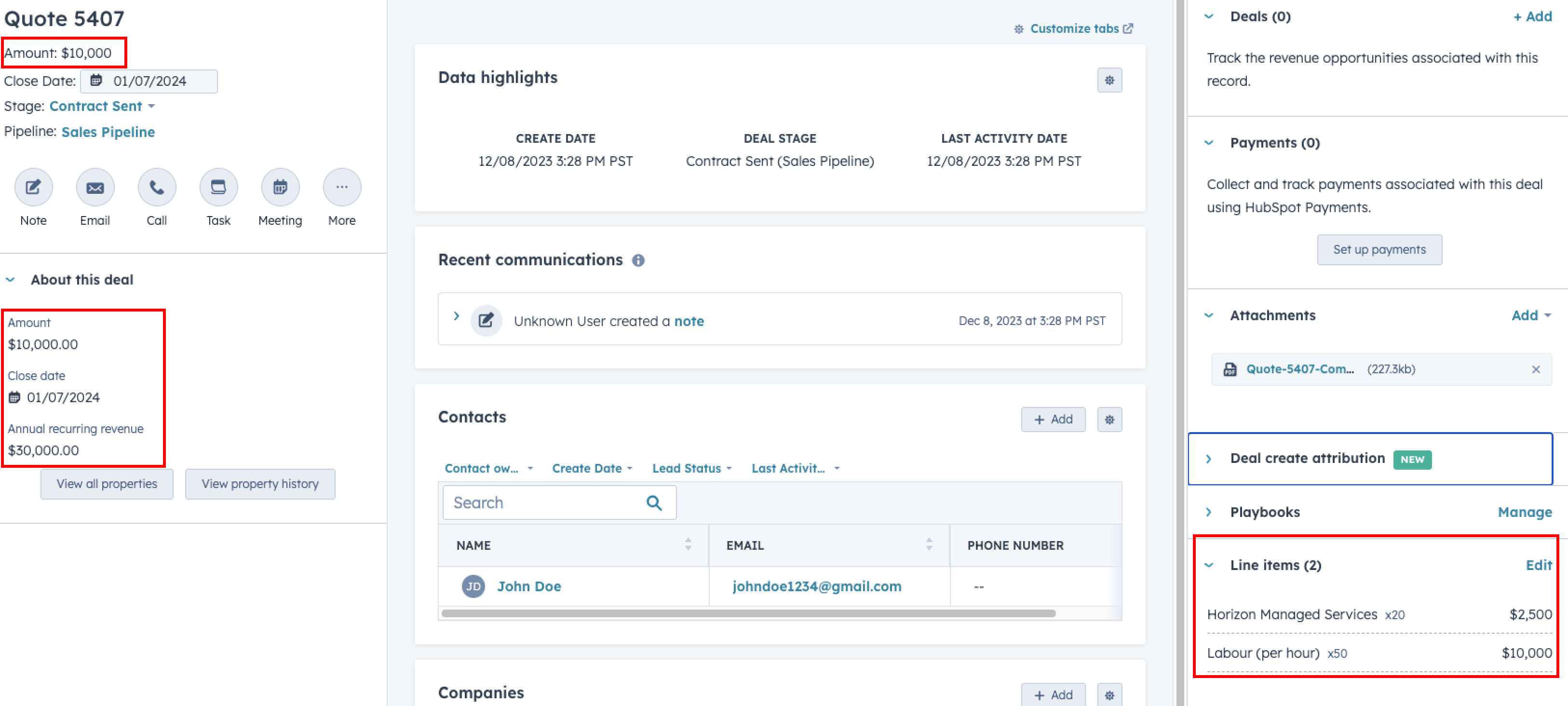Click + Add in Deals section

coord(1532,16)
